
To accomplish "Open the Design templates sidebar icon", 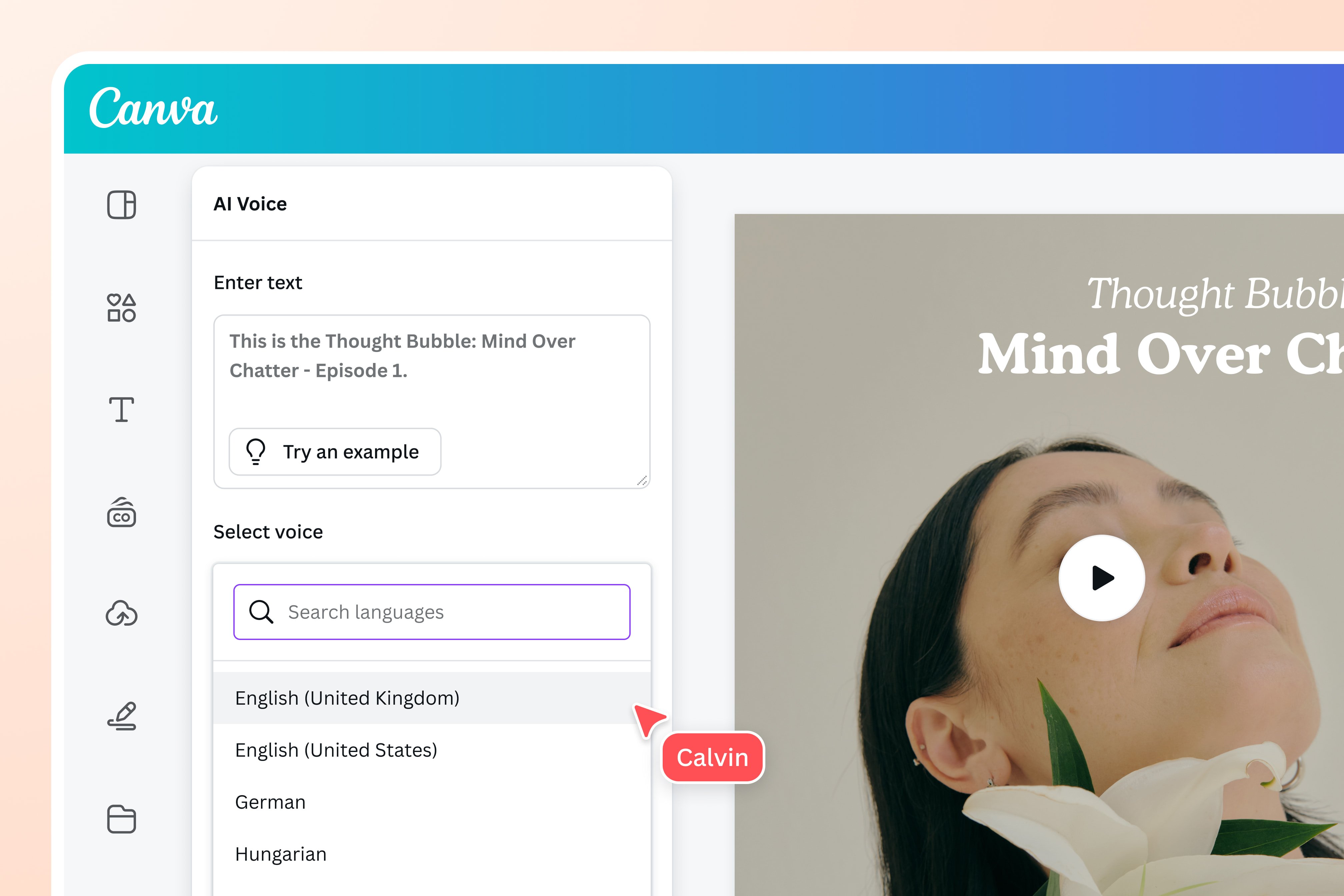I will coord(121,205).
